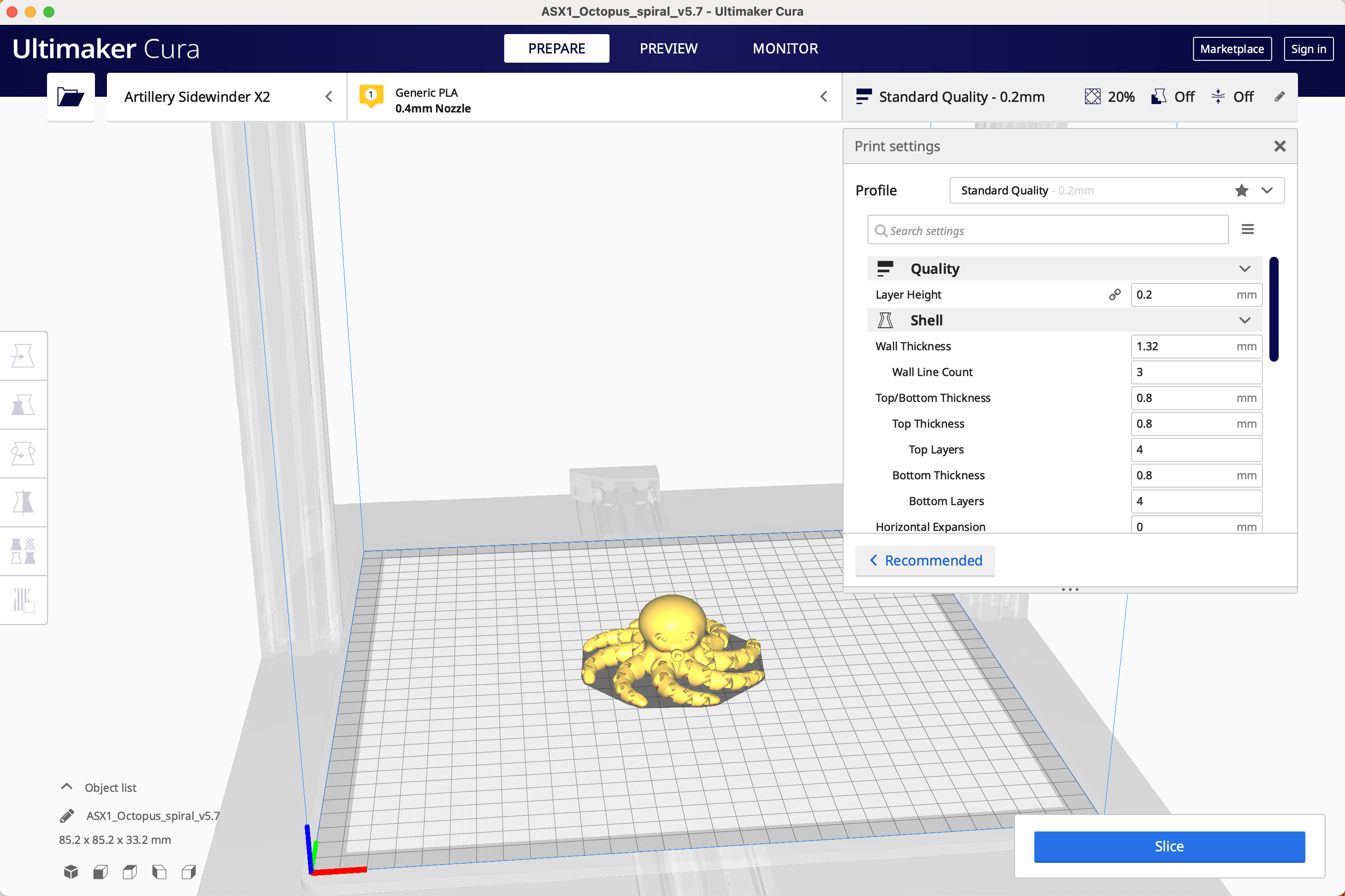The width and height of the screenshot is (1345, 896).
Task: Click the extruder 1 material icon
Action: click(371, 96)
